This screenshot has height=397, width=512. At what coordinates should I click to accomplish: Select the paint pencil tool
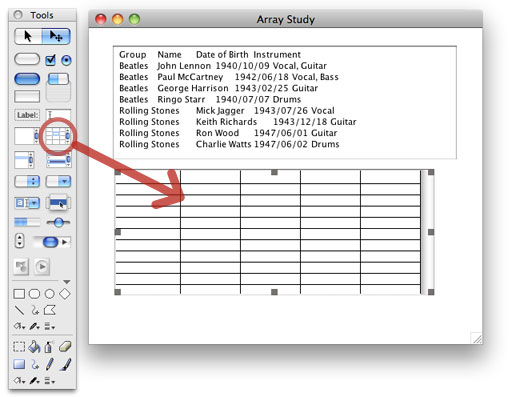pos(50,364)
